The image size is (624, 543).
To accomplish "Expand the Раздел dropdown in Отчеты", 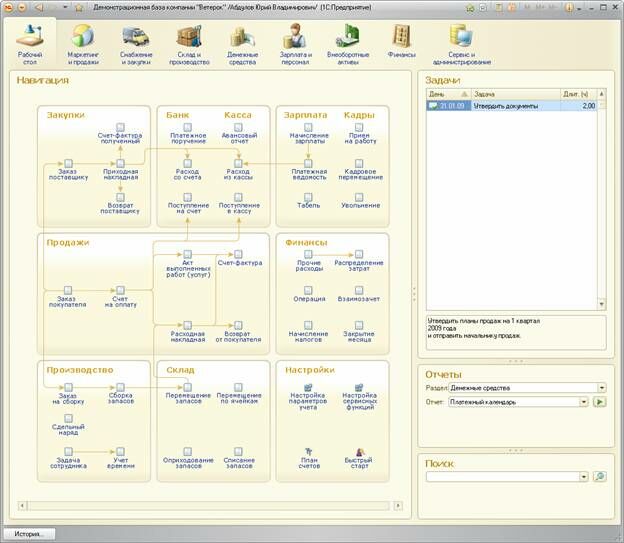I will pyautogui.click(x=602, y=387).
